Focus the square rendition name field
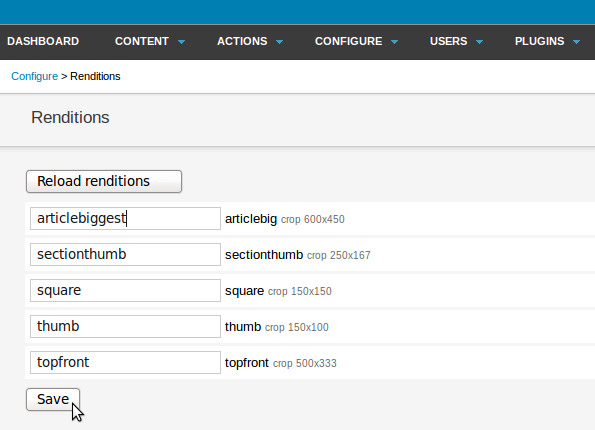Image resolution: width=595 pixels, height=430 pixels. click(x=125, y=290)
